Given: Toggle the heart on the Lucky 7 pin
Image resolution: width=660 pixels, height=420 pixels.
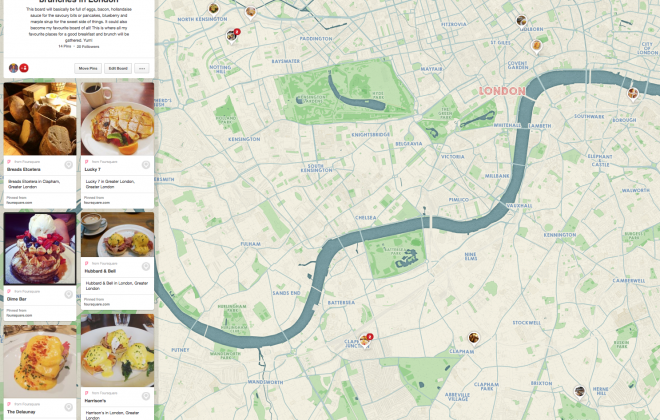Looking at the screenshot, I should [146, 165].
